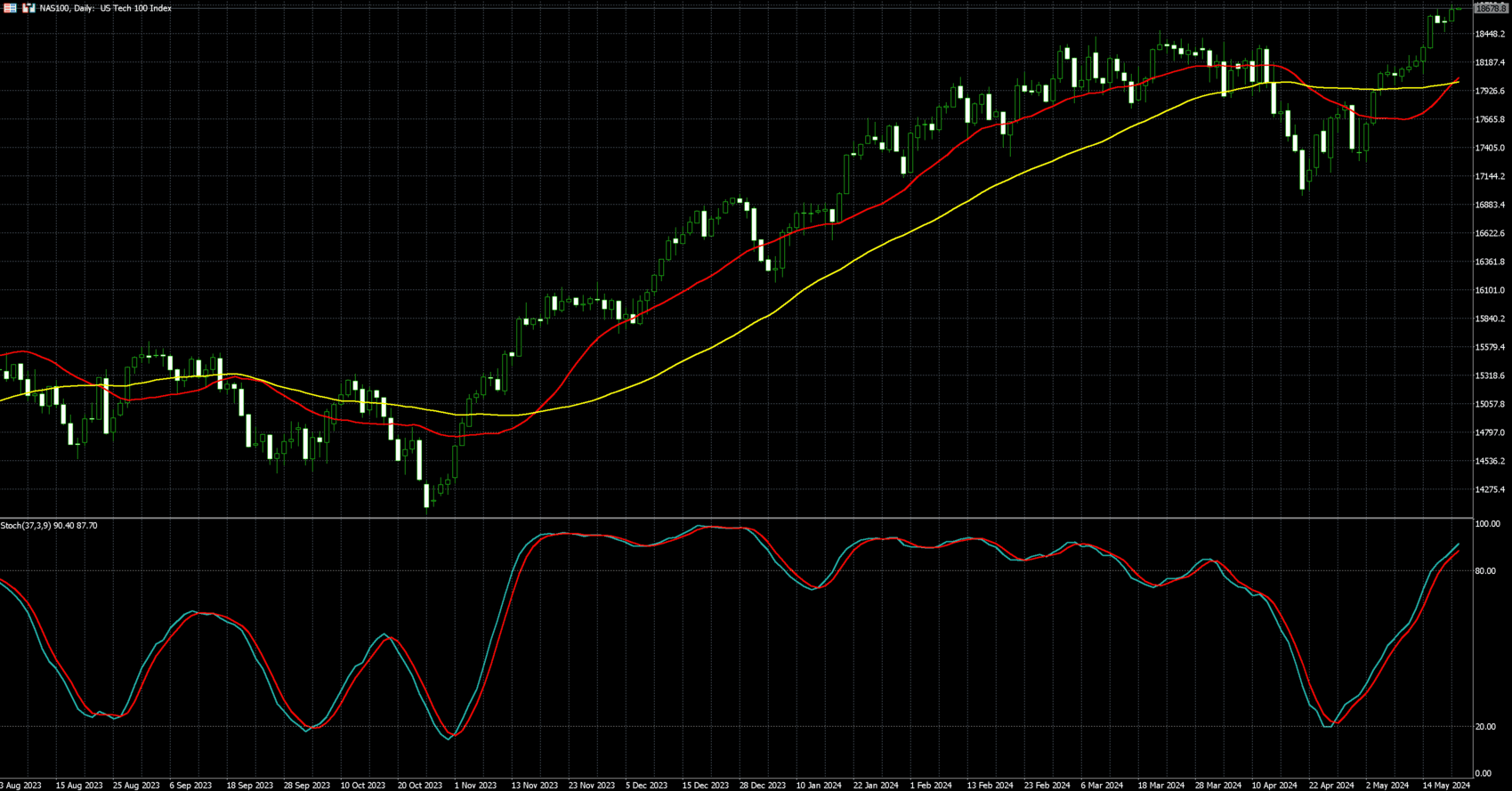
Task: Pick the 28 Dec 2023 date label
Action: click(762, 785)
